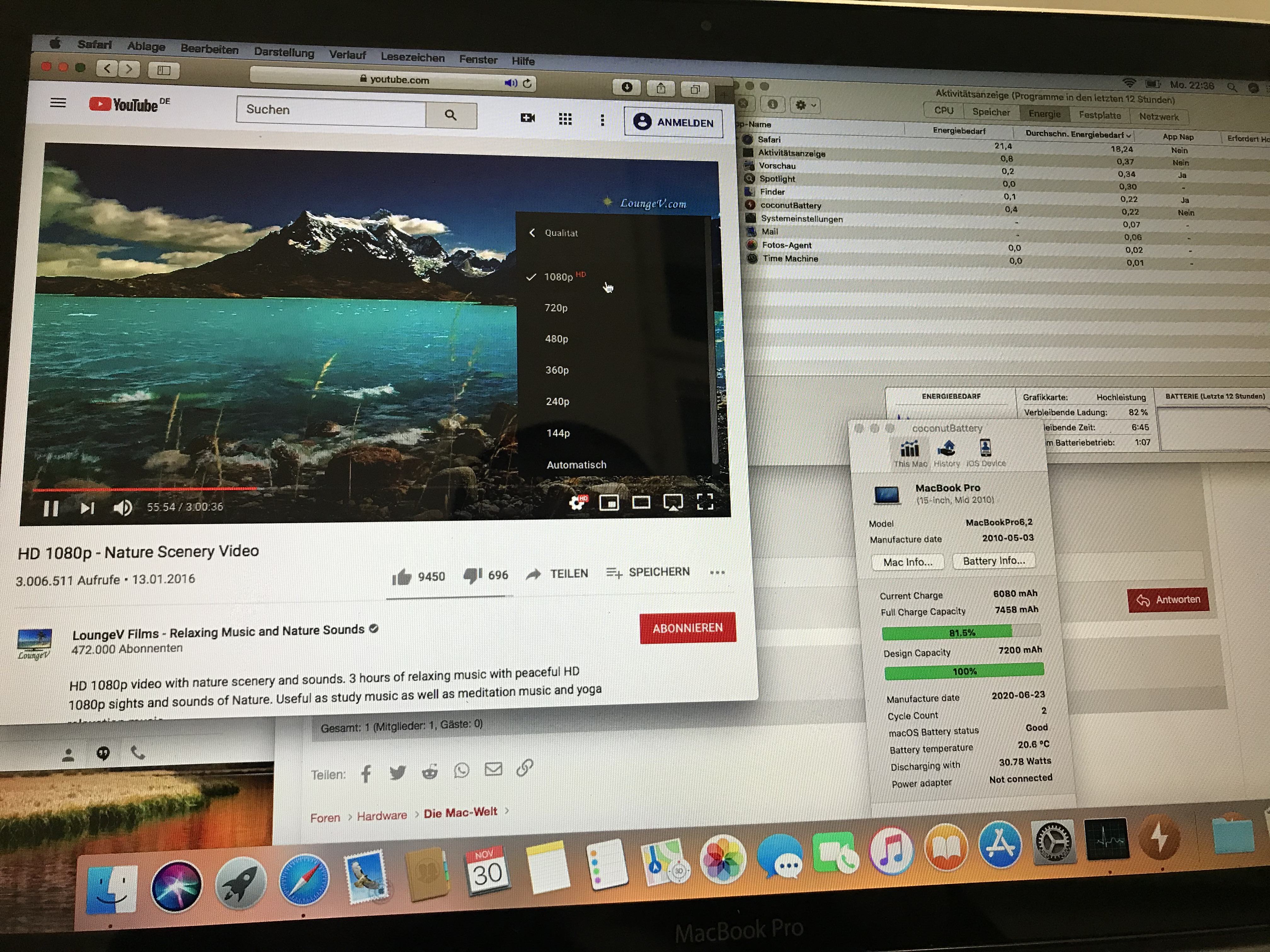The image size is (1270, 952).
Task: Open the Hardware breadcrumb link
Action: (382, 815)
